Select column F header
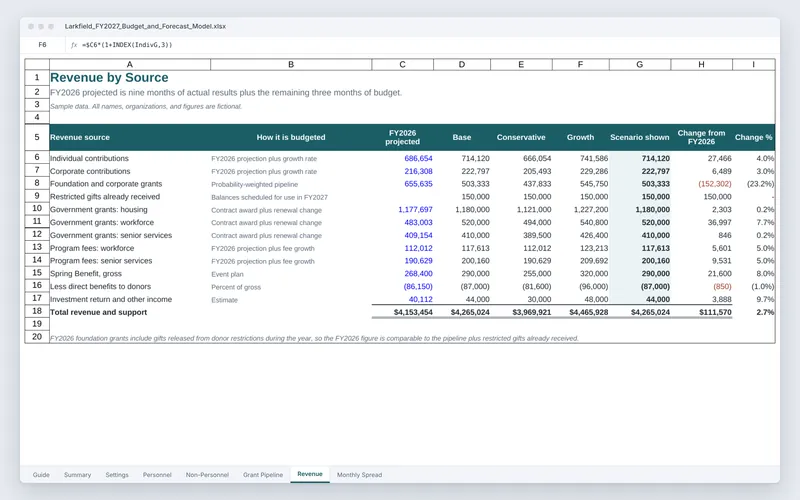The image size is (800, 500). tap(580, 64)
